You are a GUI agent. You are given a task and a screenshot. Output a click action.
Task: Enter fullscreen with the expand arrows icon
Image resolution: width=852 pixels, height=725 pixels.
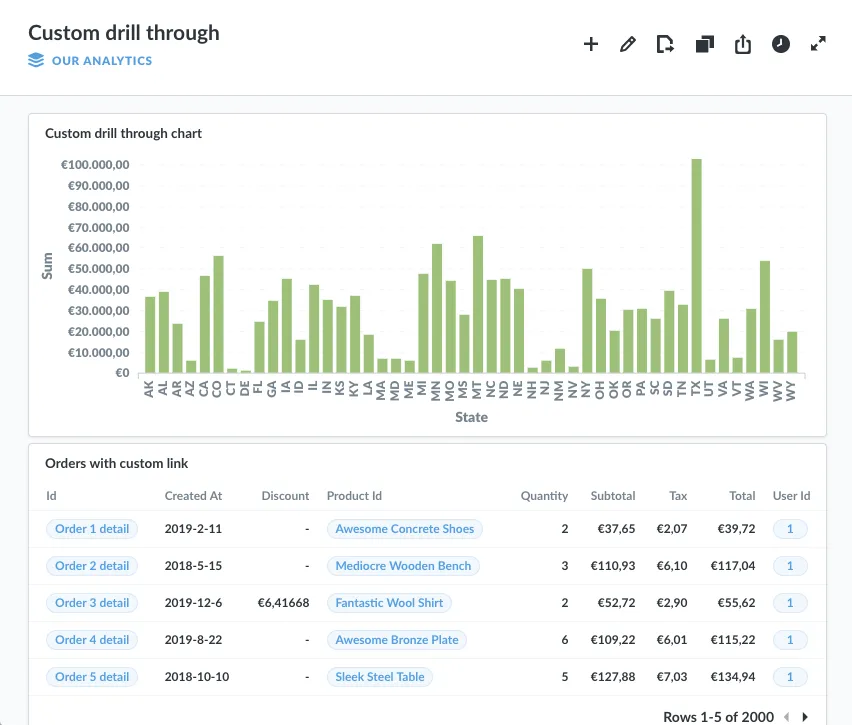pyautogui.click(x=818, y=43)
